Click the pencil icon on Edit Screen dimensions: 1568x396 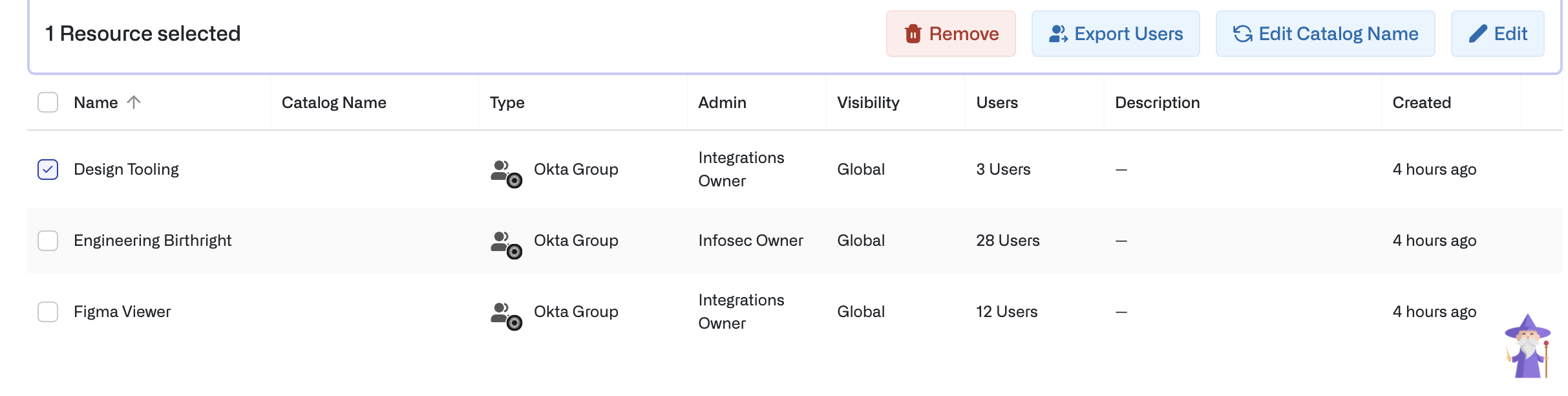pyautogui.click(x=1478, y=34)
